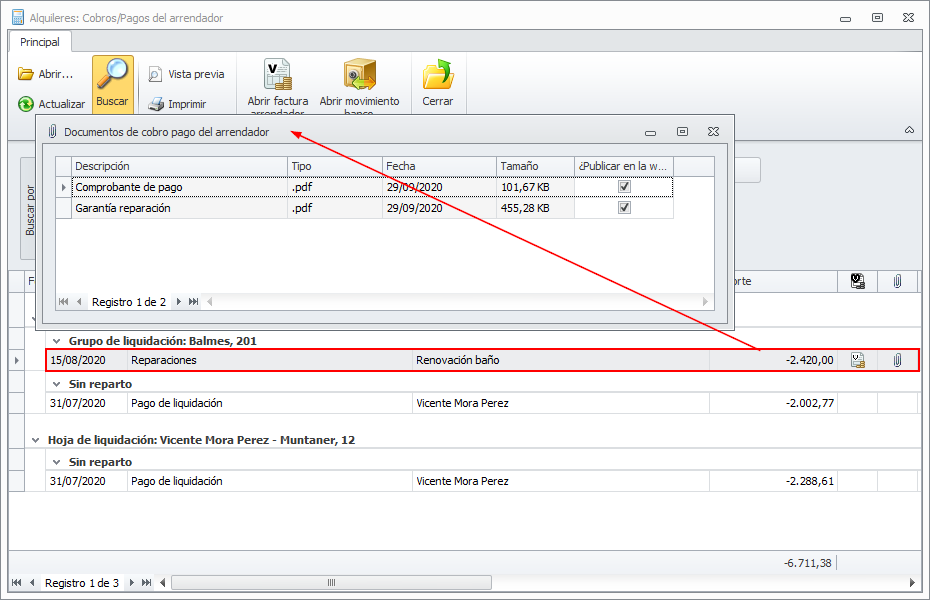Click the main grid horizontal scrollbar thumb
930x600 pixels.
[x=332, y=583]
